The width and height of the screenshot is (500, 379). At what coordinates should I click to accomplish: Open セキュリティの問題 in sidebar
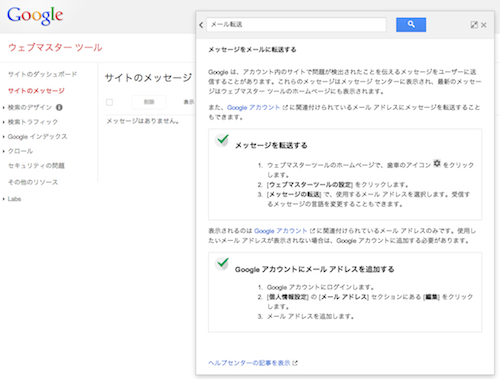tap(36, 166)
